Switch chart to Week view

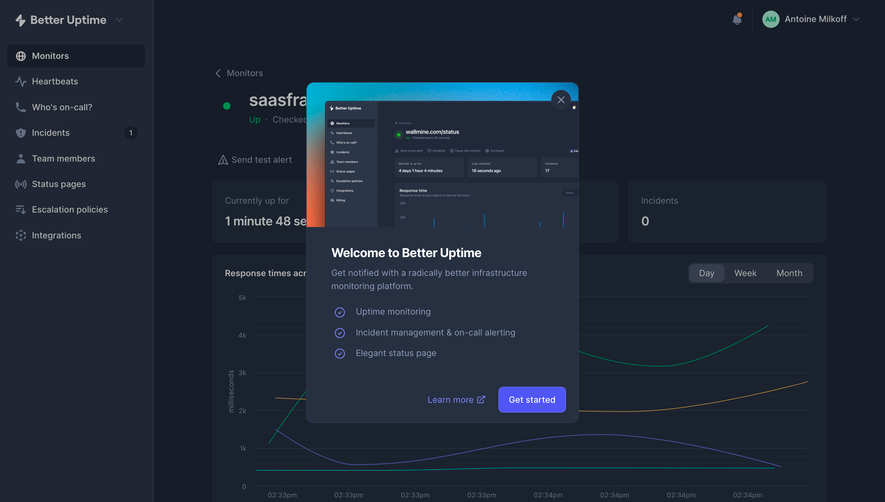pyautogui.click(x=745, y=273)
